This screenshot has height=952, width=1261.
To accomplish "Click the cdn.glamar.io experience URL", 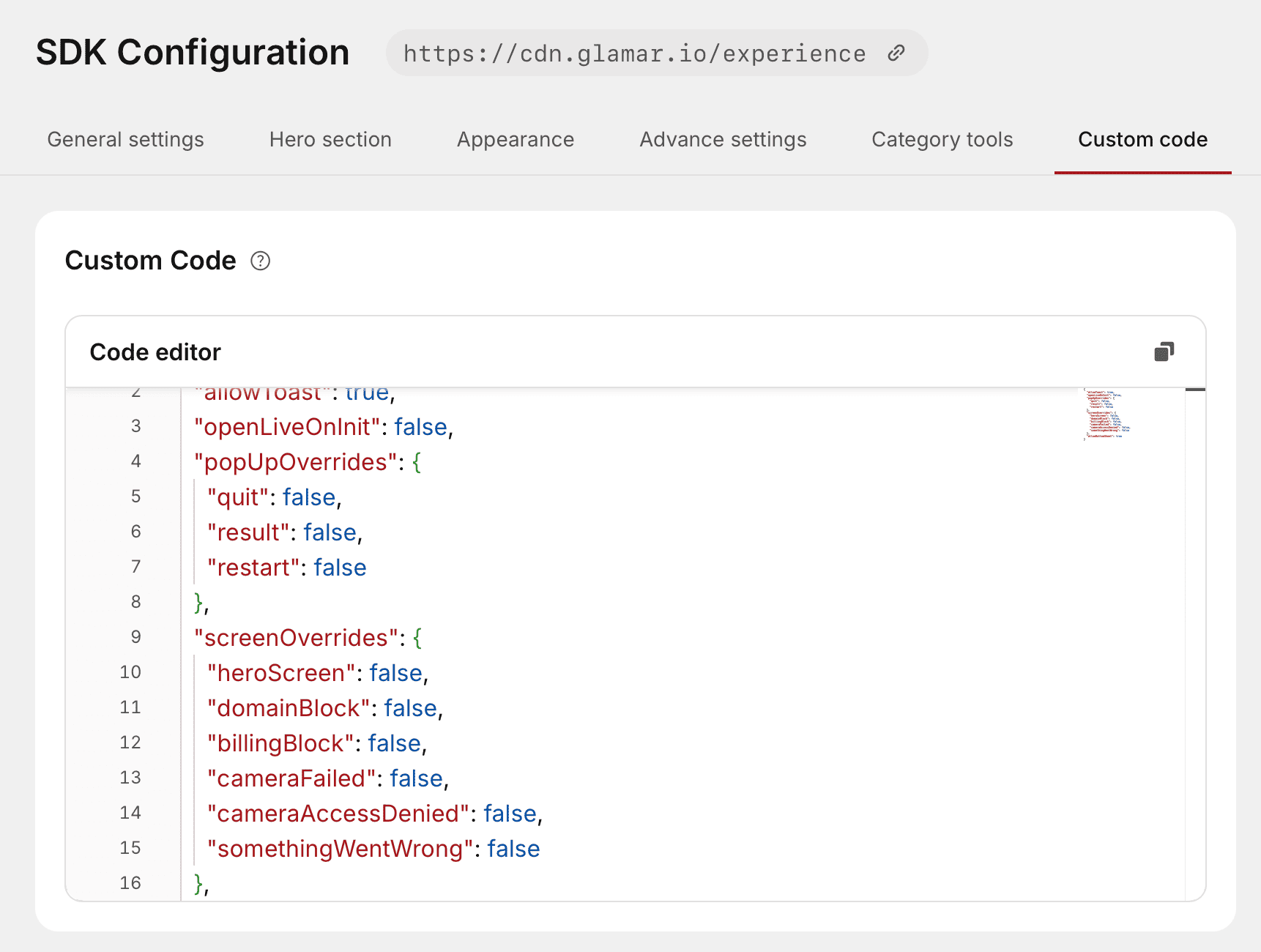I will [x=634, y=53].
